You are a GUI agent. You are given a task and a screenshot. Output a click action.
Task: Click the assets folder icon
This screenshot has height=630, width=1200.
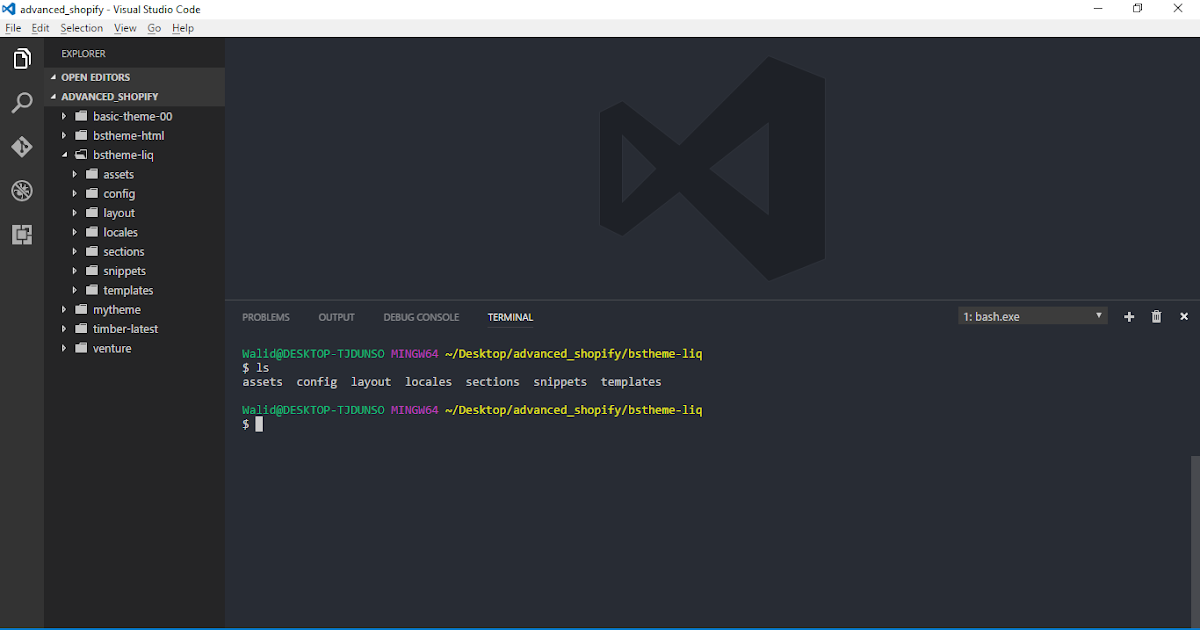(92, 174)
